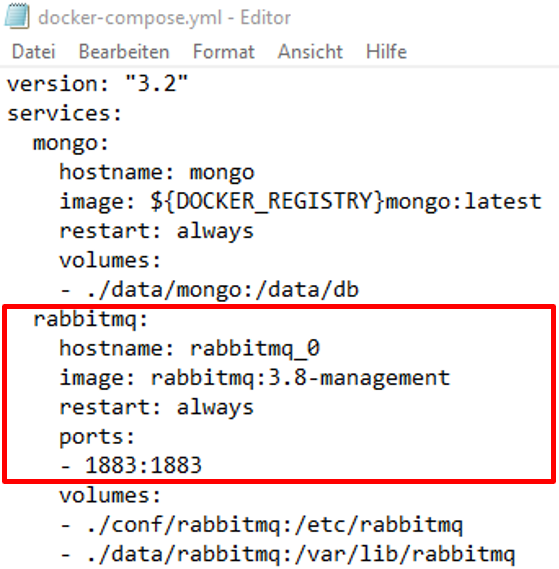Screen dimensions: 559x569
Task: Place cursor on services: line
Action: tap(64, 113)
